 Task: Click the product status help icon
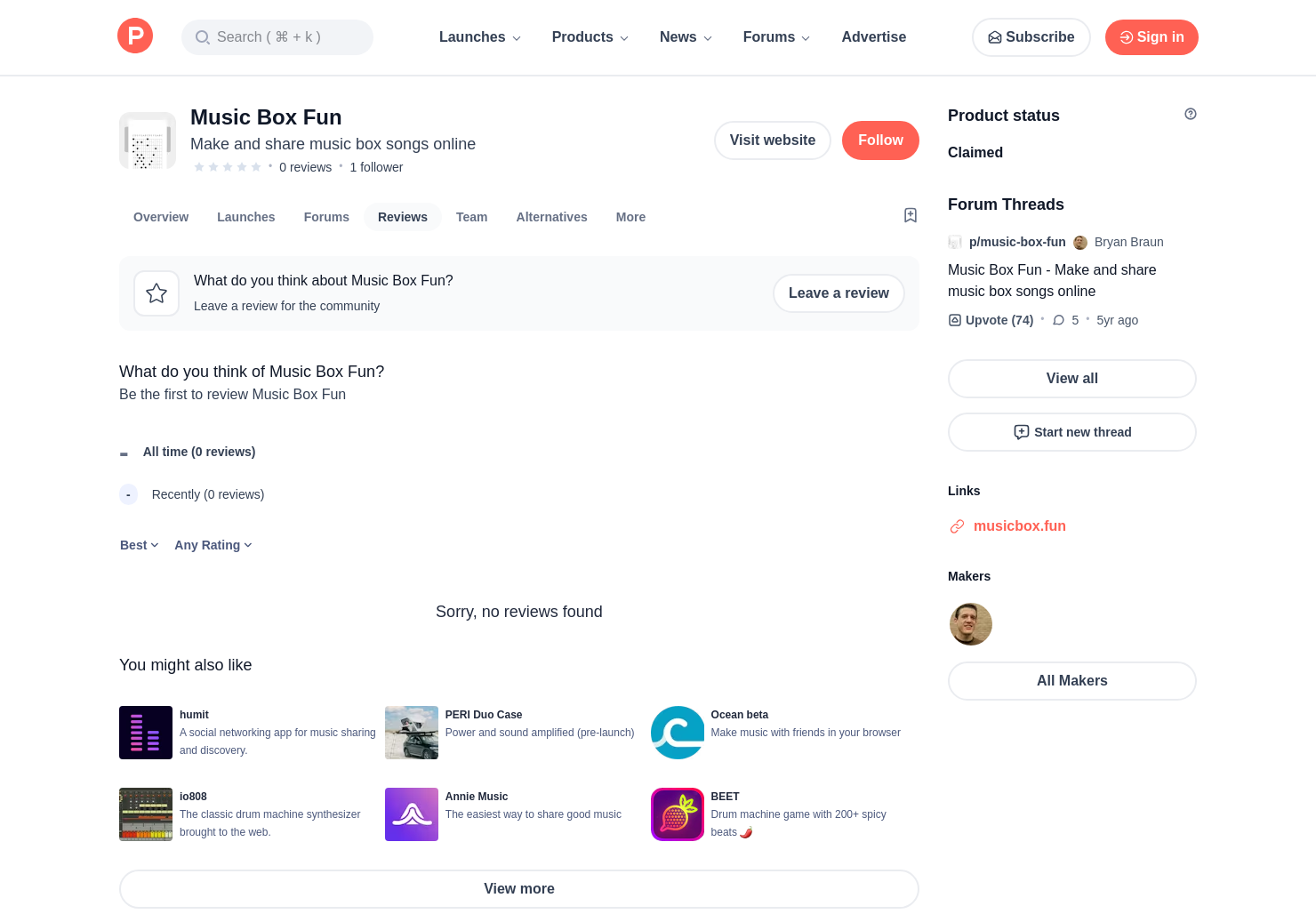click(1190, 114)
